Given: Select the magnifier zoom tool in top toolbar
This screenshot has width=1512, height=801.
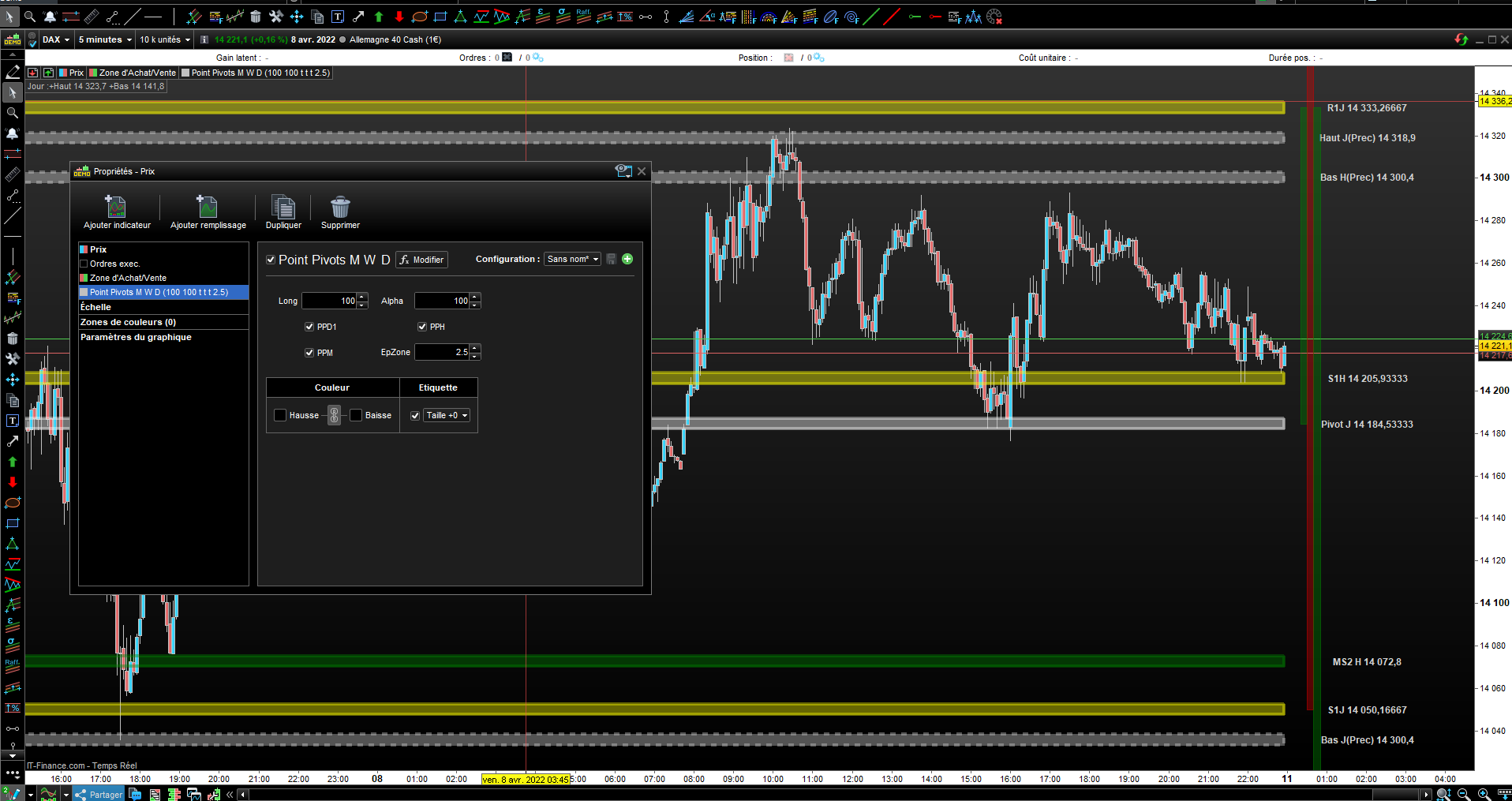Looking at the screenshot, I should coord(30,17).
